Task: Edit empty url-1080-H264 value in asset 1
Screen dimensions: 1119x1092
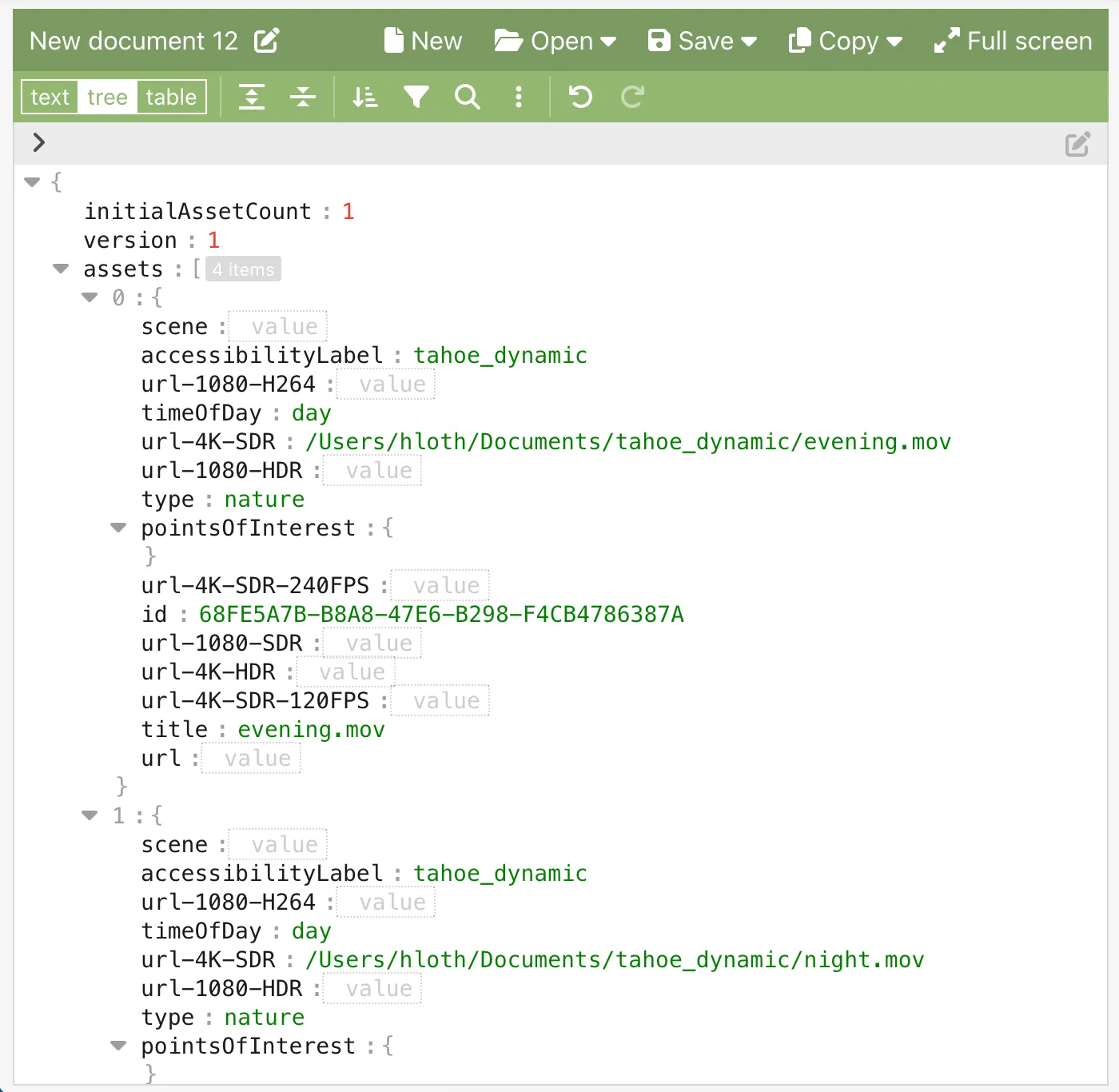Action: 386,902
